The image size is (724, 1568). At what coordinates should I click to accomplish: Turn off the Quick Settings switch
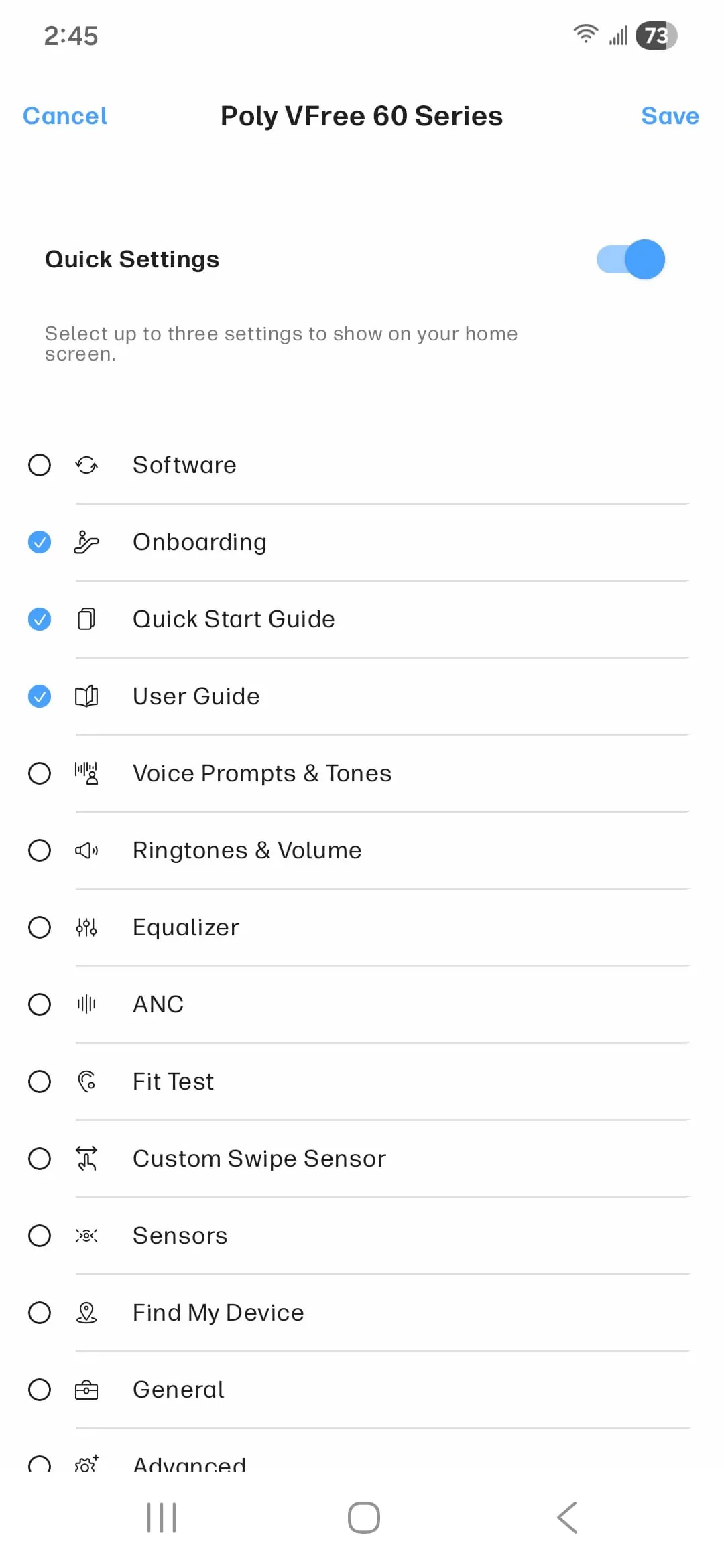(630, 259)
